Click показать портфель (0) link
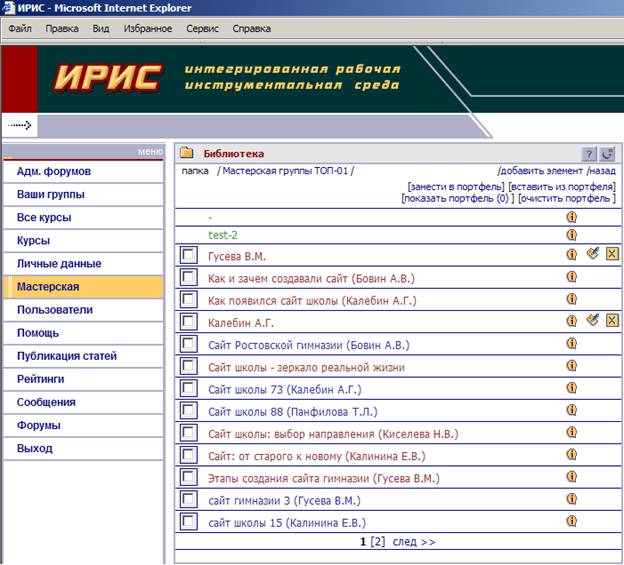 click(458, 198)
